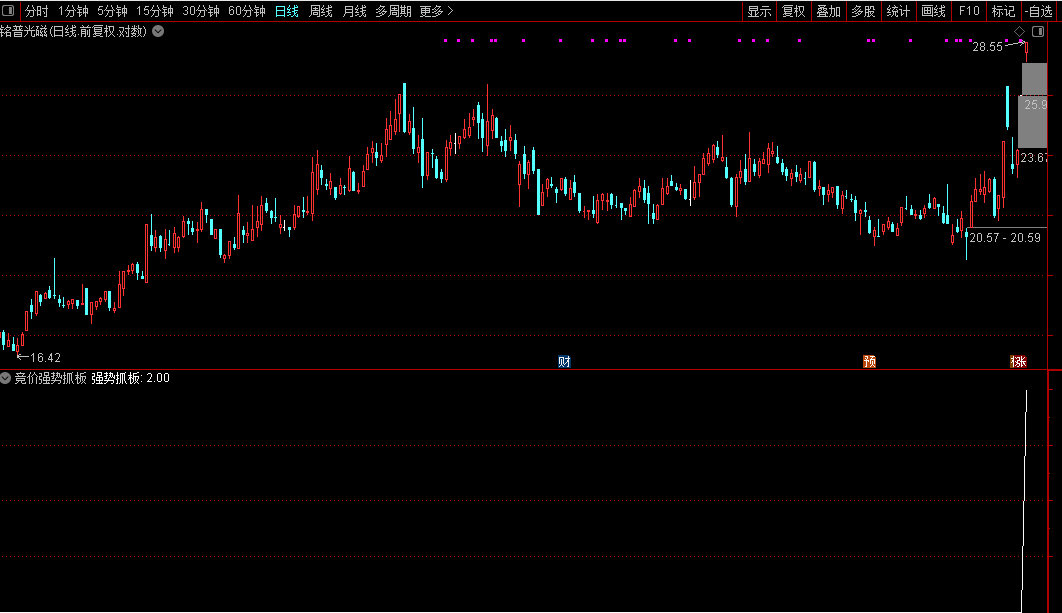This screenshot has width=1062, height=613.
Task: Open the 更多 more periods menu
Action: click(x=436, y=11)
